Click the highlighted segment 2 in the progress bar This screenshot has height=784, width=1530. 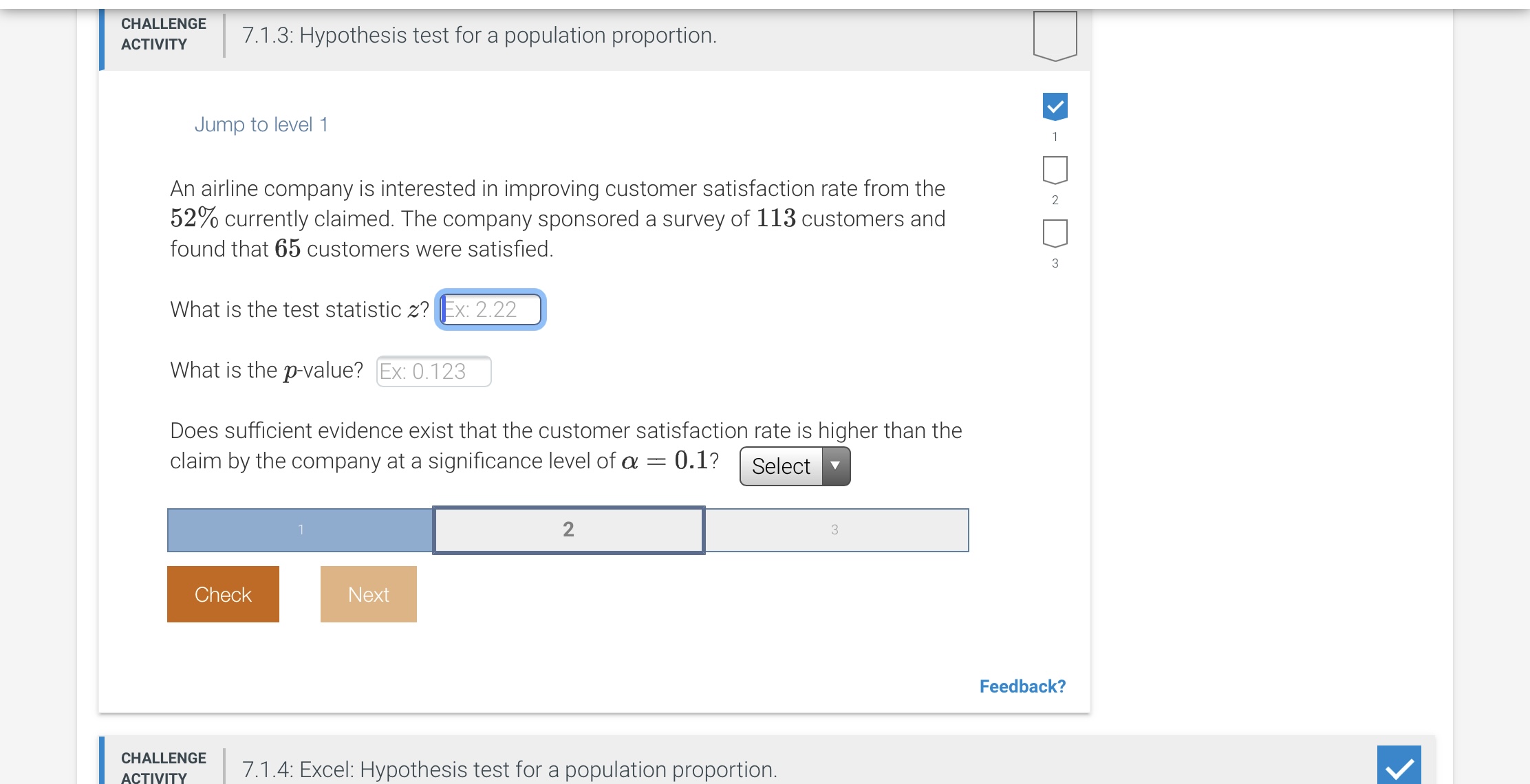[x=568, y=530]
